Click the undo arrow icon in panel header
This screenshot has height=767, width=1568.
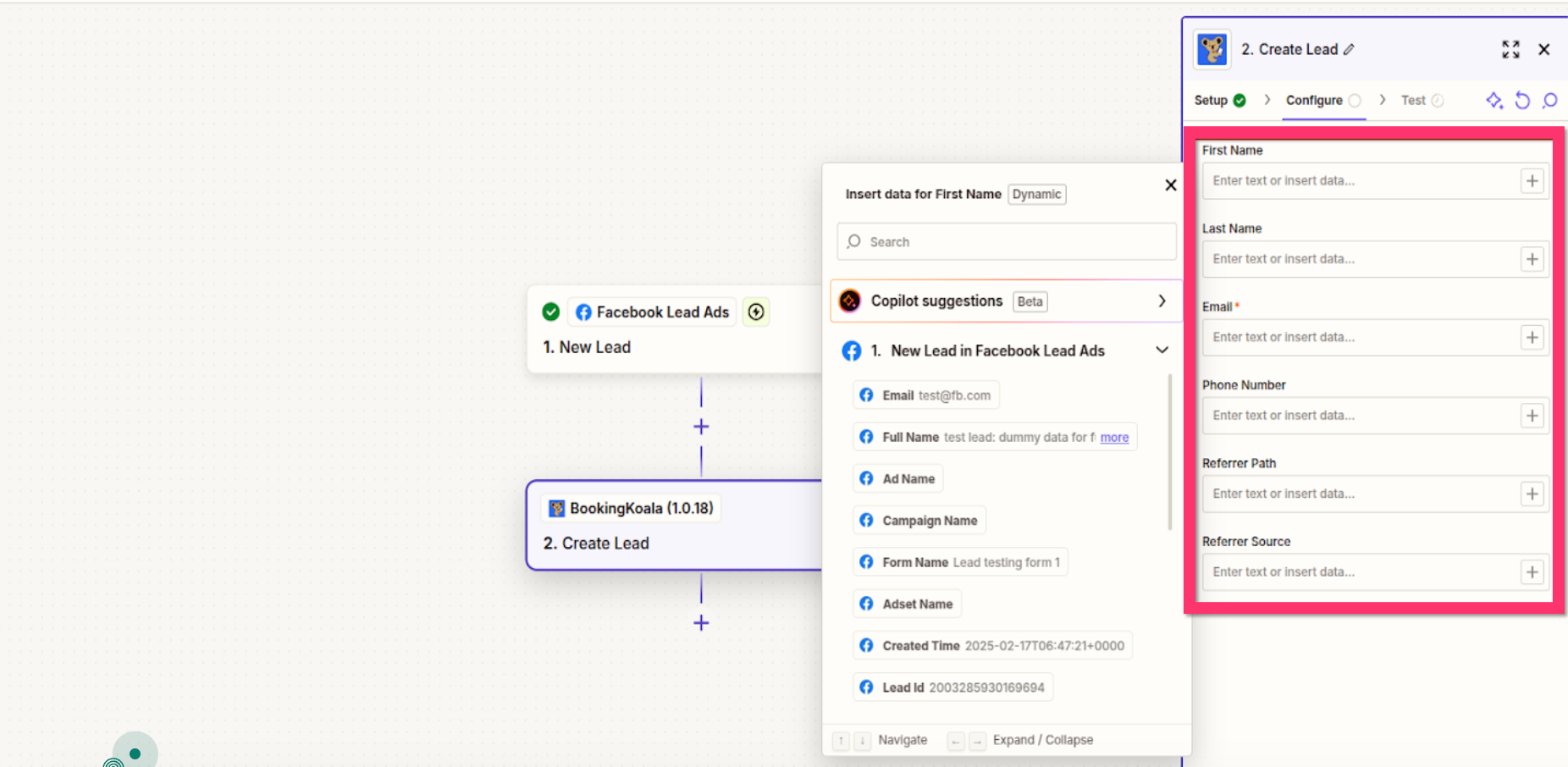[1522, 101]
